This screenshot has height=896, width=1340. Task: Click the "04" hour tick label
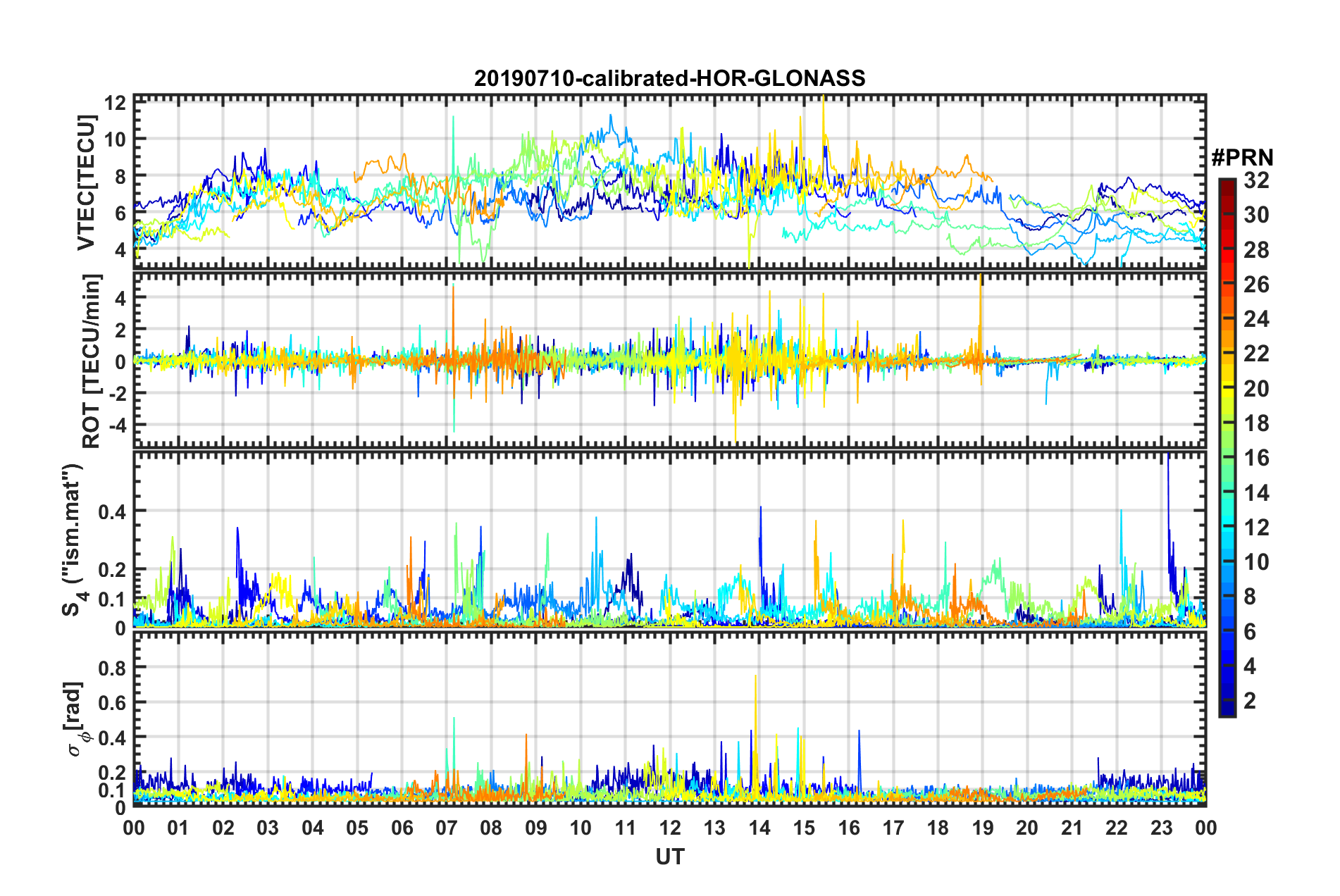tap(313, 828)
